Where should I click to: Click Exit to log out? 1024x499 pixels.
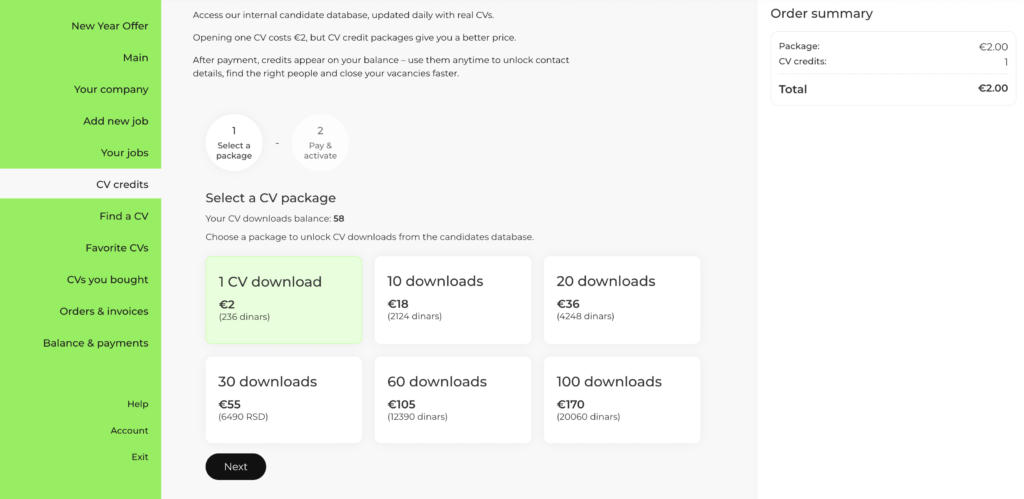point(139,457)
